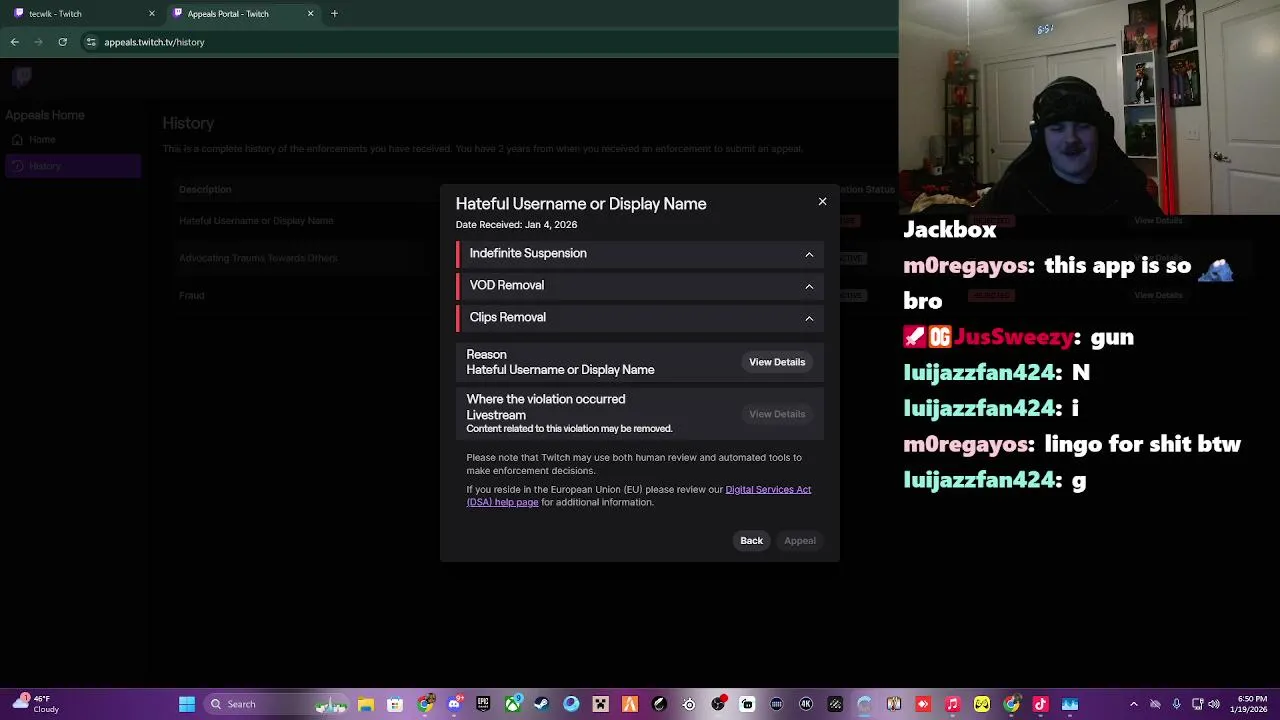Open Steam from the taskbar
Image resolution: width=1280 pixels, height=720 pixels.
point(541,704)
